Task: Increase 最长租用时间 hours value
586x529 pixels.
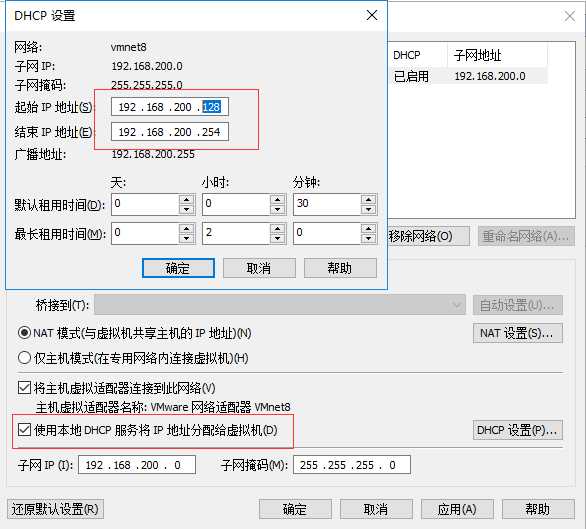Action: [277, 228]
